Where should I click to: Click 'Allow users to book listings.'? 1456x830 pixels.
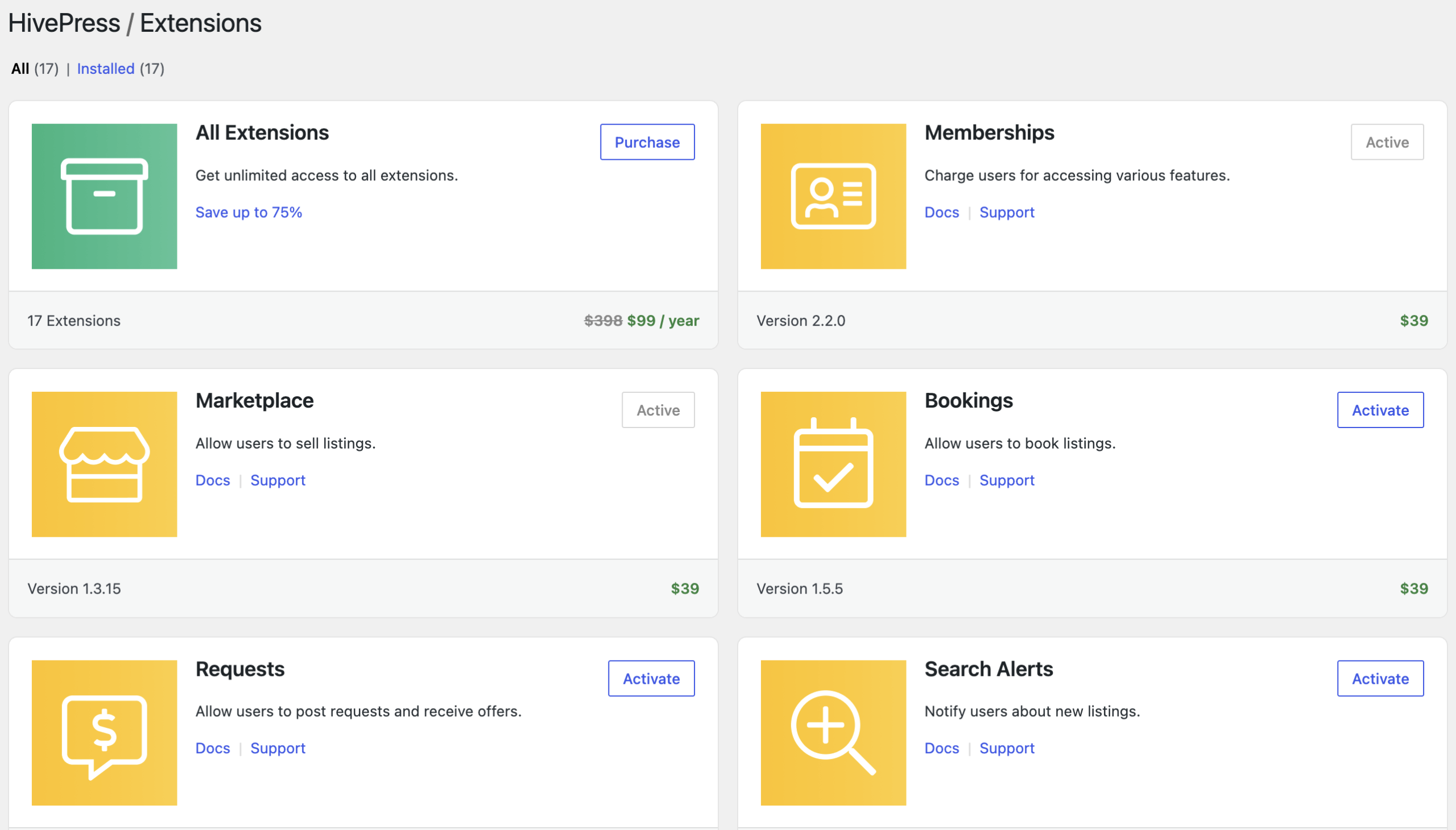click(x=1020, y=443)
